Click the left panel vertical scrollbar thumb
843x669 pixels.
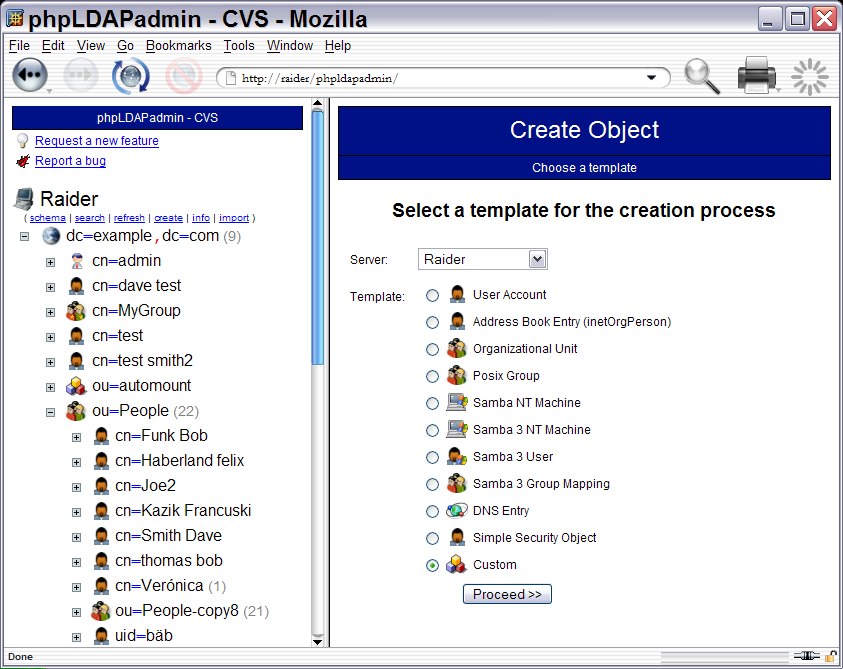point(318,240)
